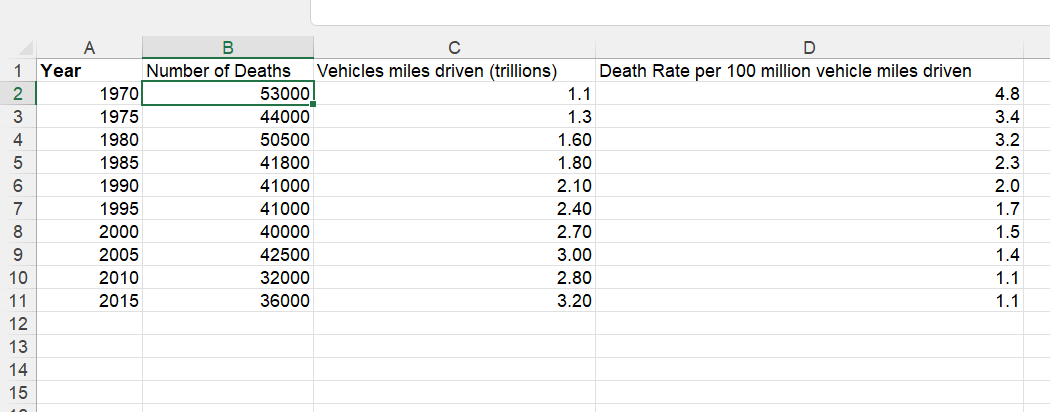The width and height of the screenshot is (1050, 412).
Task: Select row 5 header
Action: pos(18,163)
